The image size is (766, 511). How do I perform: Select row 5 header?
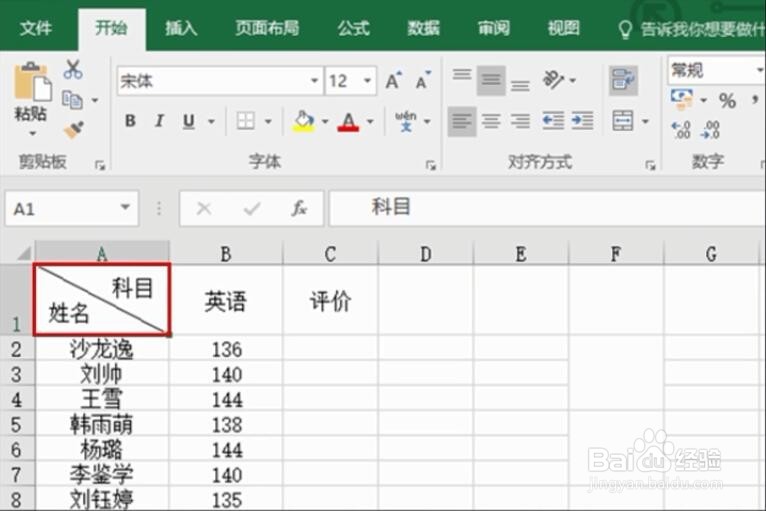click(17, 424)
